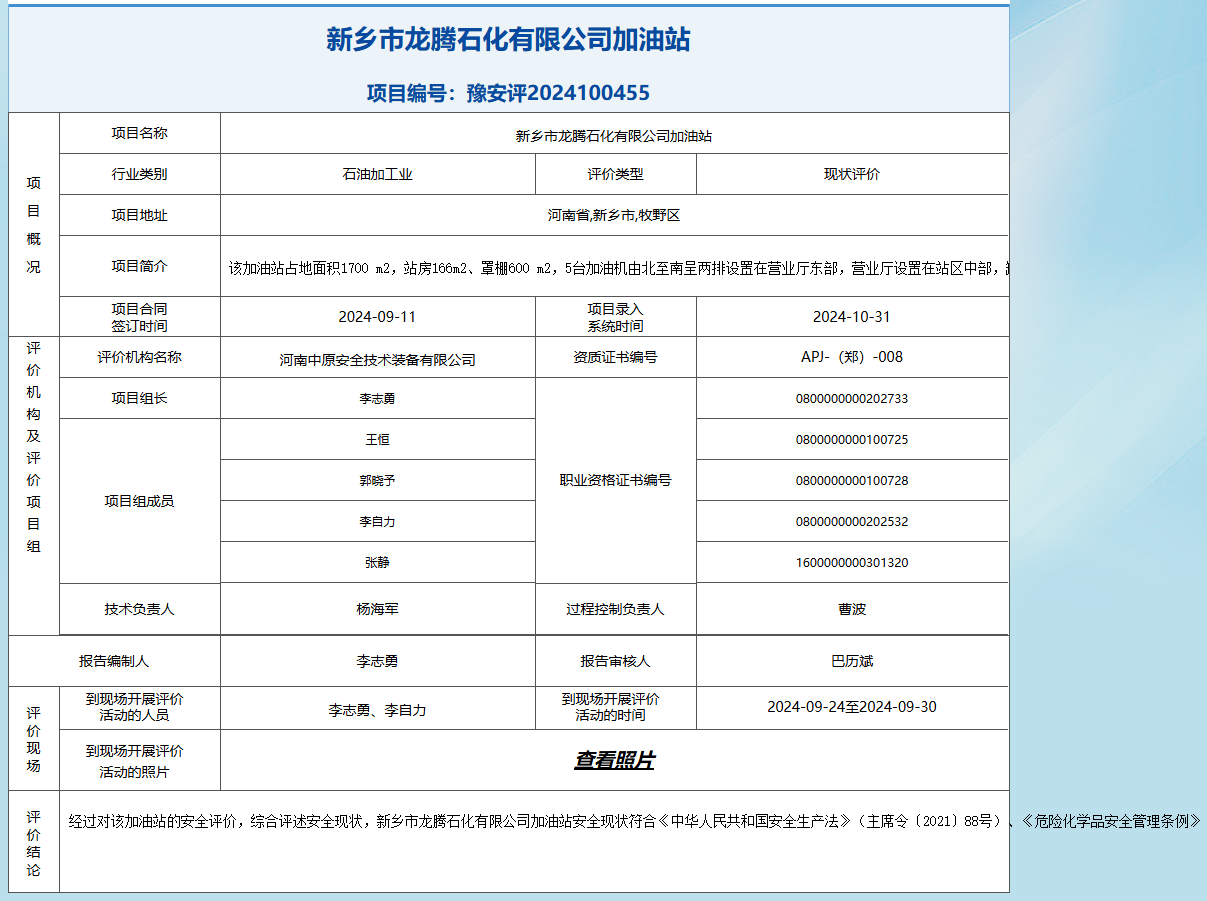
Task: Click the 技术负责人 label
Action: pos(139,609)
